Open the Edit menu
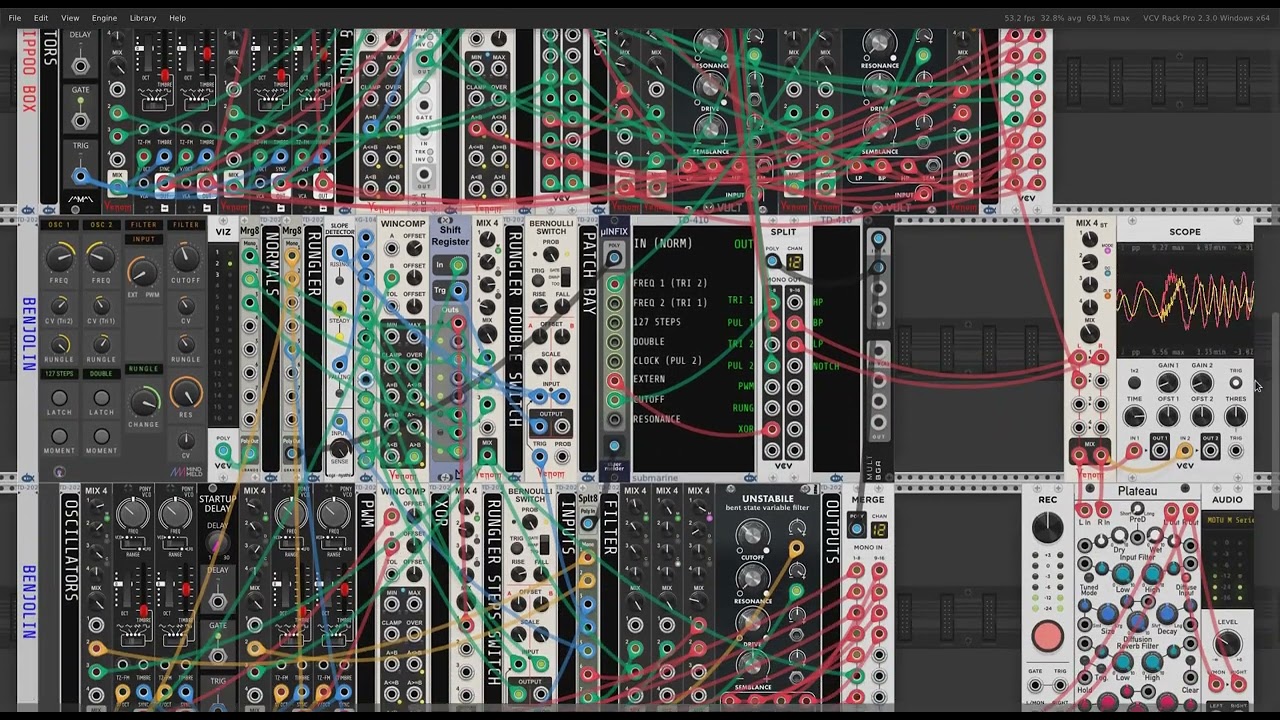The image size is (1280, 720). point(41,18)
